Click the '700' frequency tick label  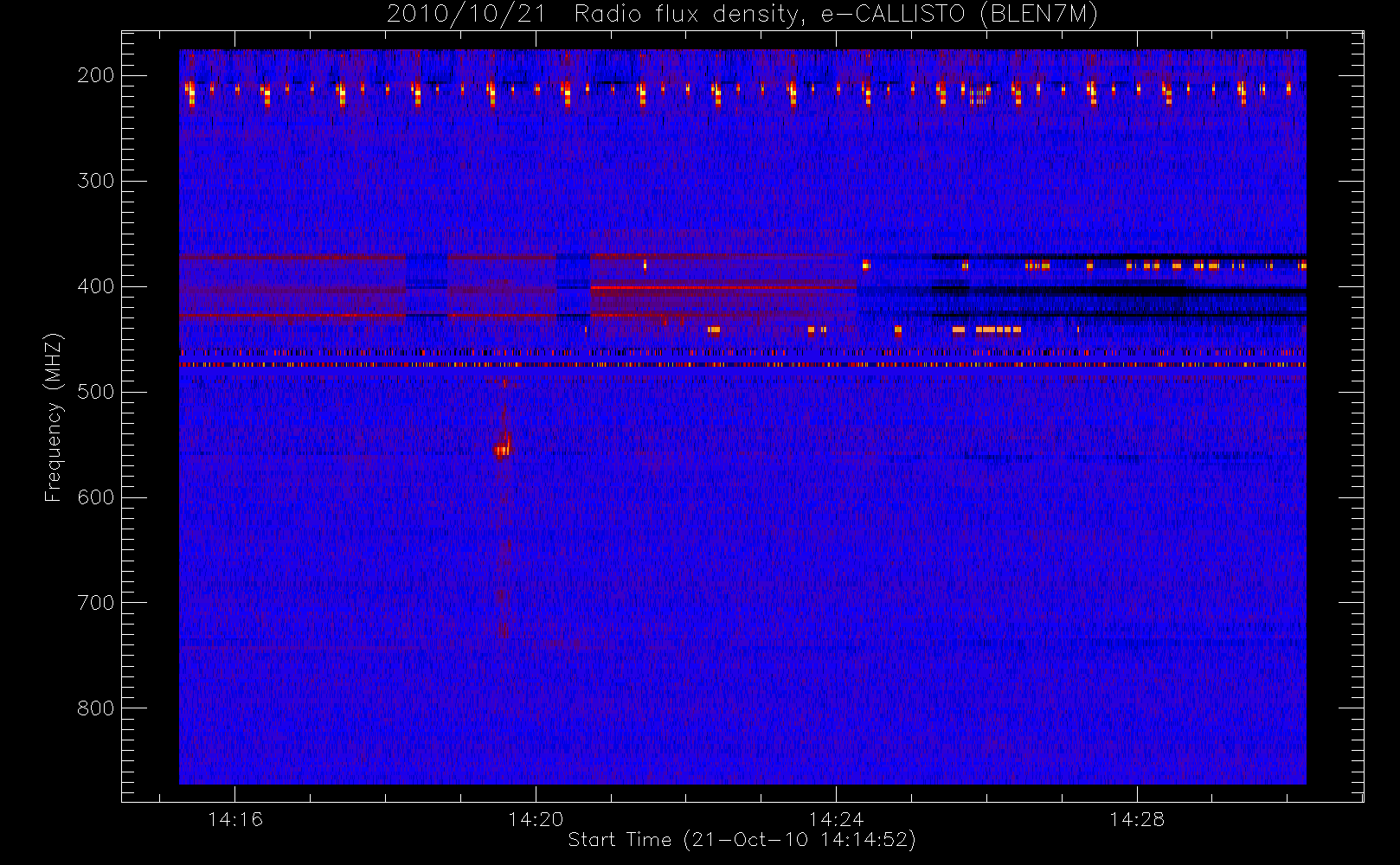click(x=96, y=603)
